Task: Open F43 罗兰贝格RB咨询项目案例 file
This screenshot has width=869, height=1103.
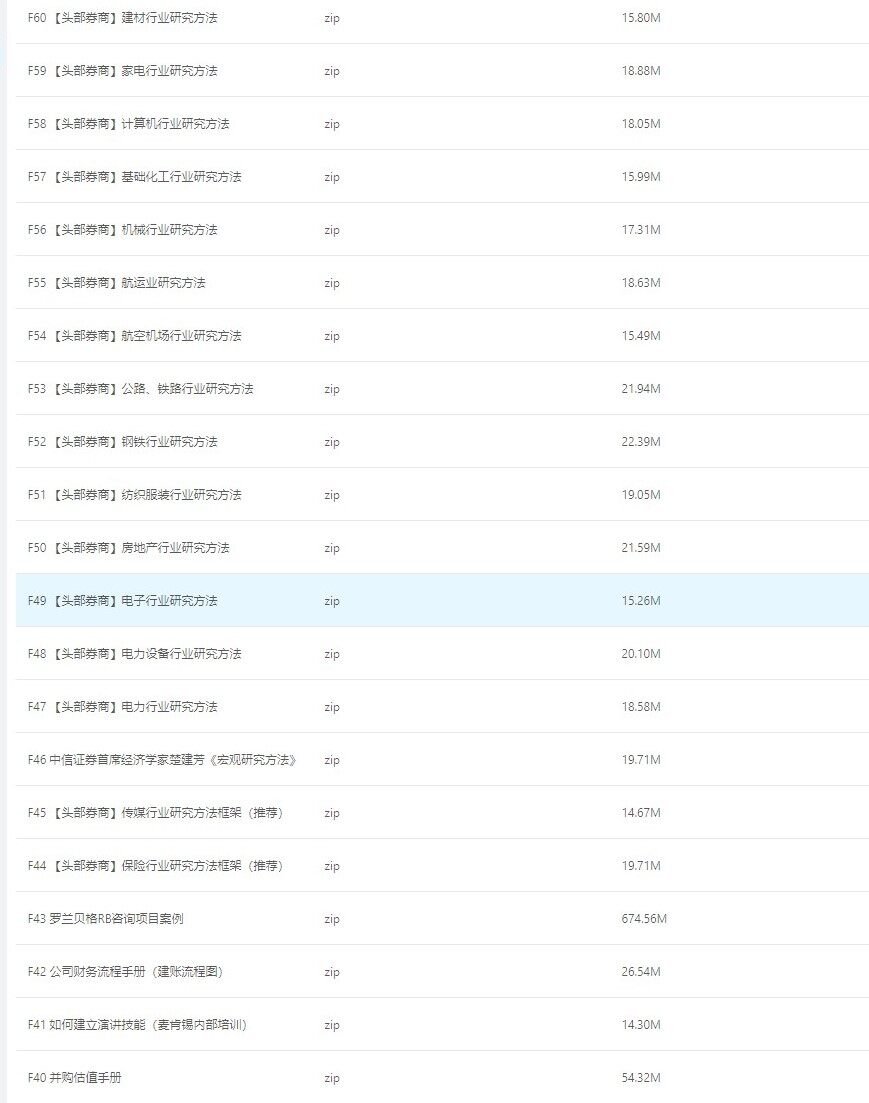Action: 105,919
